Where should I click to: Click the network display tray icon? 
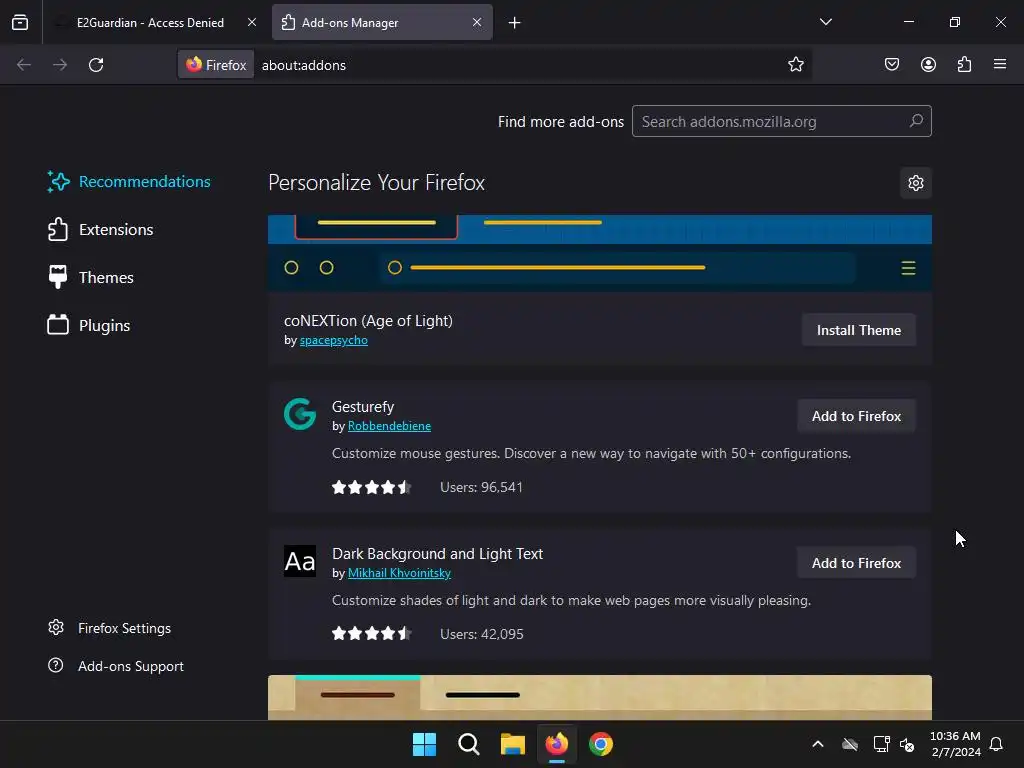[882, 744]
